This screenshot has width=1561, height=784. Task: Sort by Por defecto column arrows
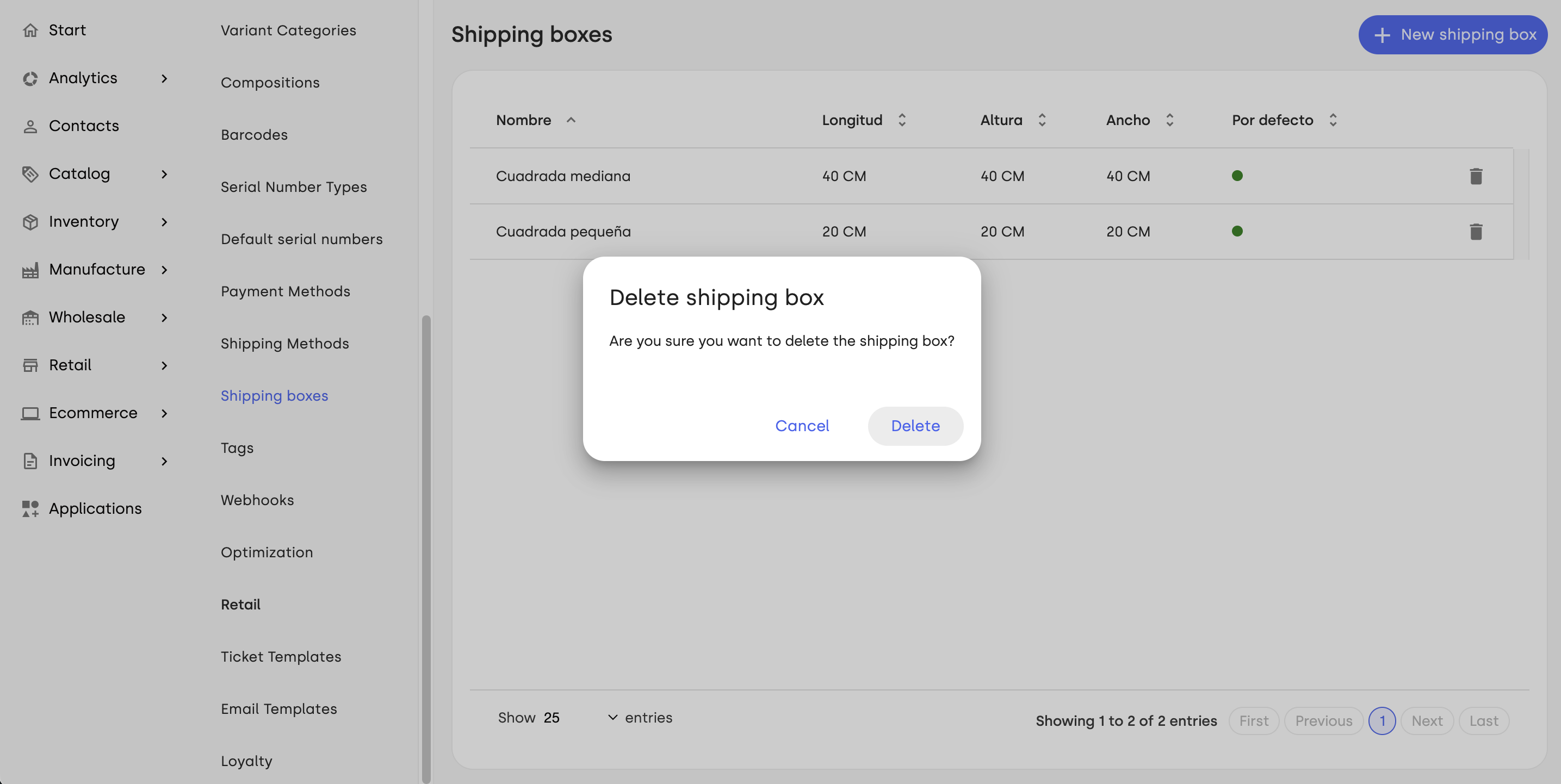point(1333,120)
